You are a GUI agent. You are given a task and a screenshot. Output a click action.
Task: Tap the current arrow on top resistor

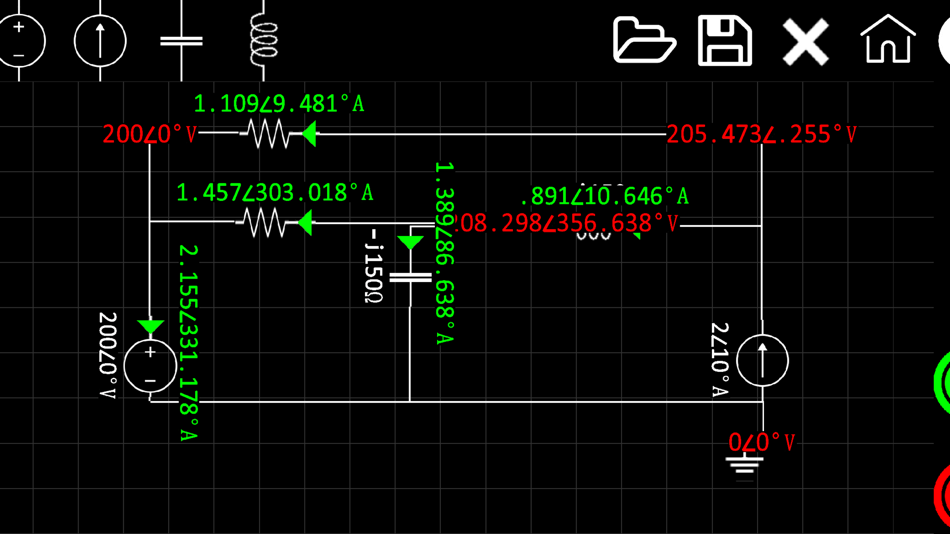[x=309, y=134]
